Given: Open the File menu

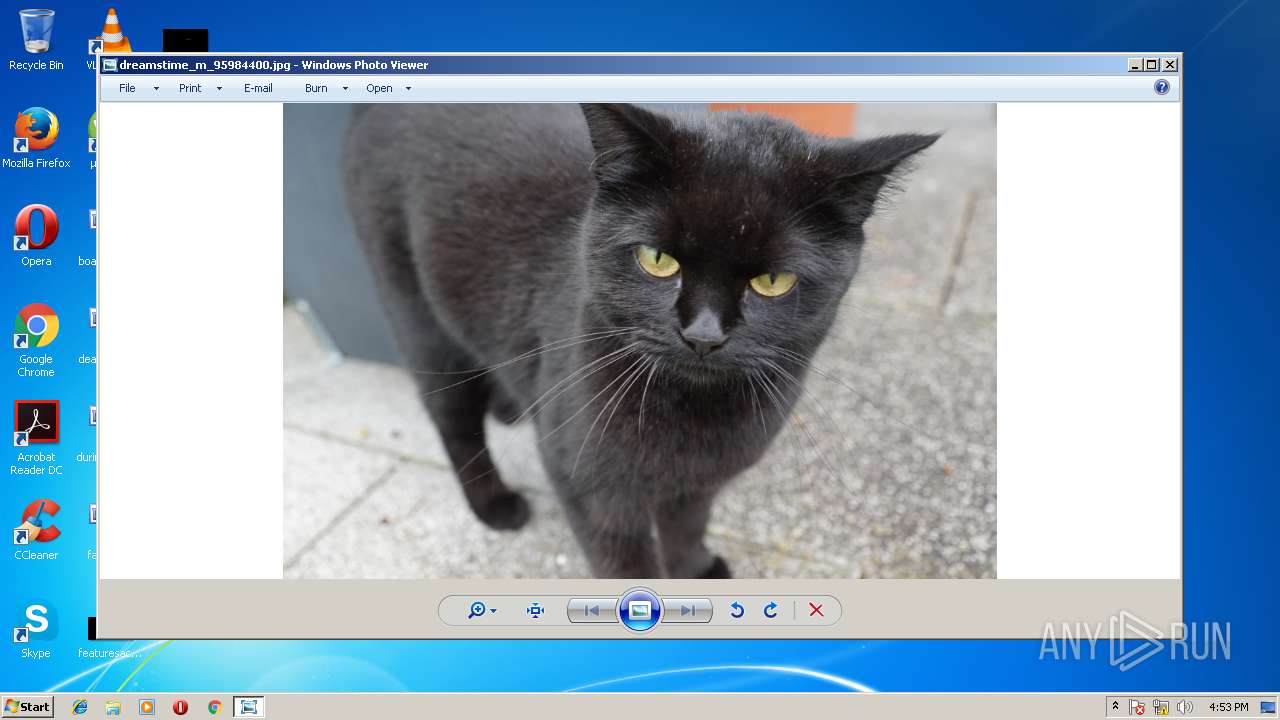Looking at the screenshot, I should [x=127, y=88].
